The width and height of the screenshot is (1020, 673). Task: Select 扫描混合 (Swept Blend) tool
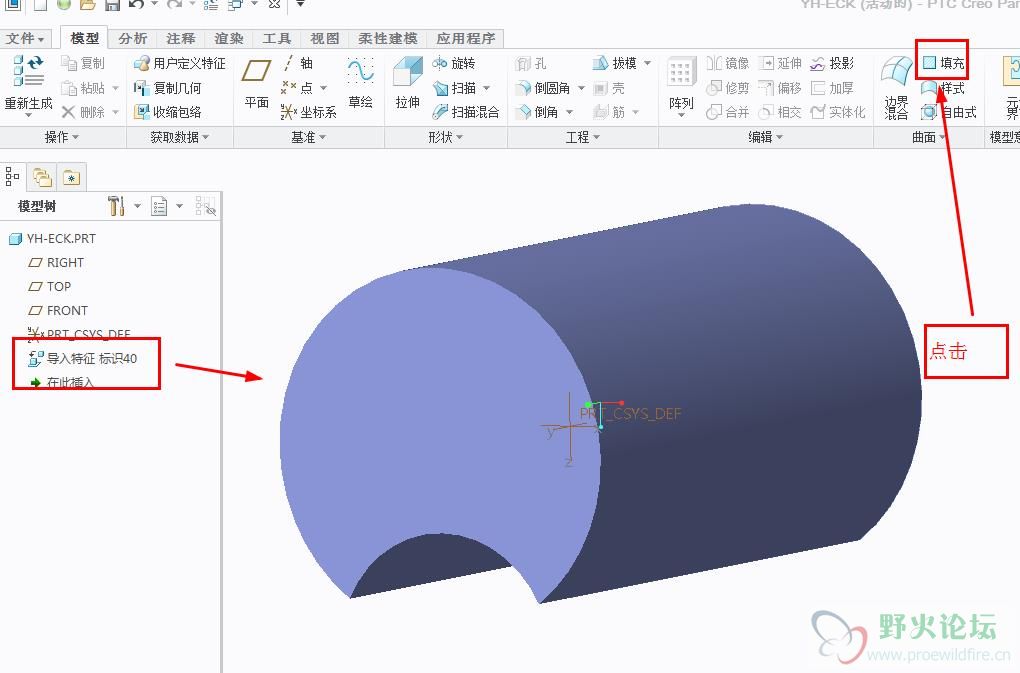(466, 112)
